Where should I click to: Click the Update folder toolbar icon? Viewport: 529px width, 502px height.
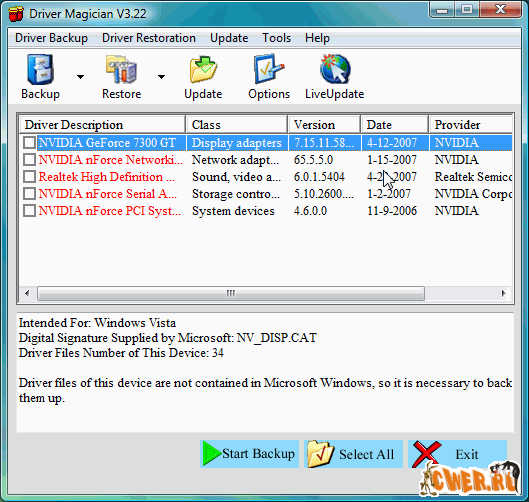(x=203, y=69)
